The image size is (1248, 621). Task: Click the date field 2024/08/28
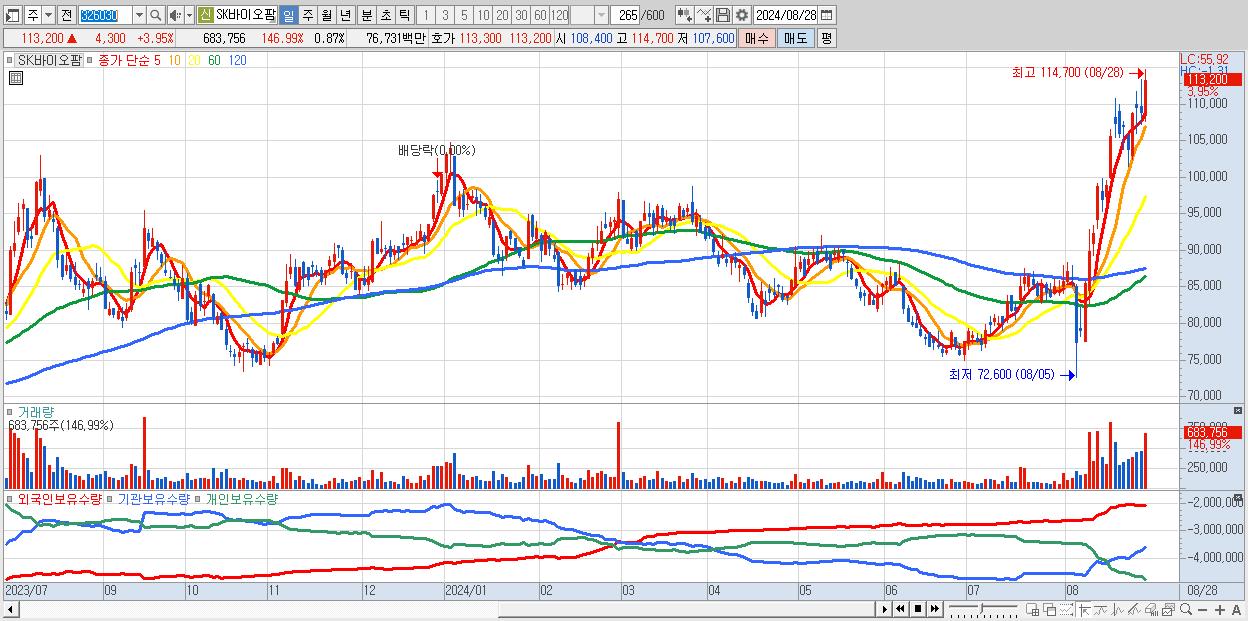[785, 15]
